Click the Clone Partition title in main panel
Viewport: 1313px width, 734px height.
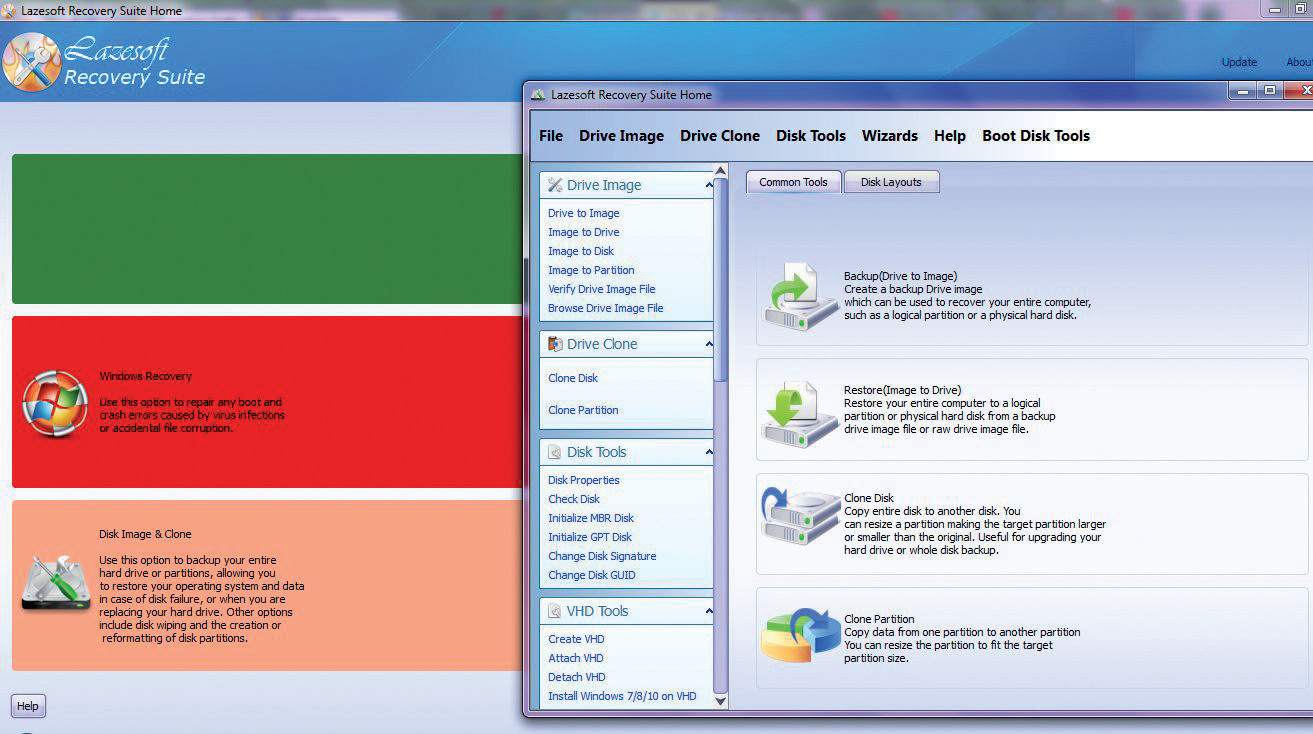pyautogui.click(x=879, y=619)
